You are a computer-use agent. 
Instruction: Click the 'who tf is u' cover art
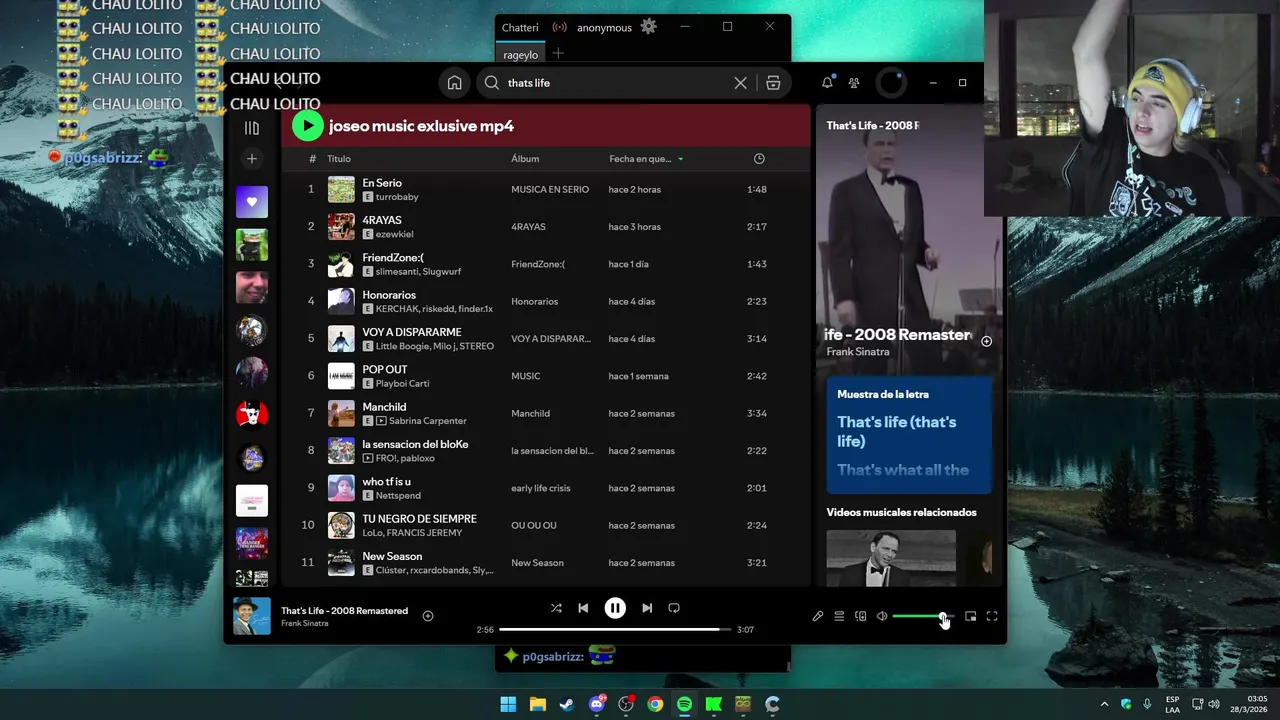coord(341,488)
